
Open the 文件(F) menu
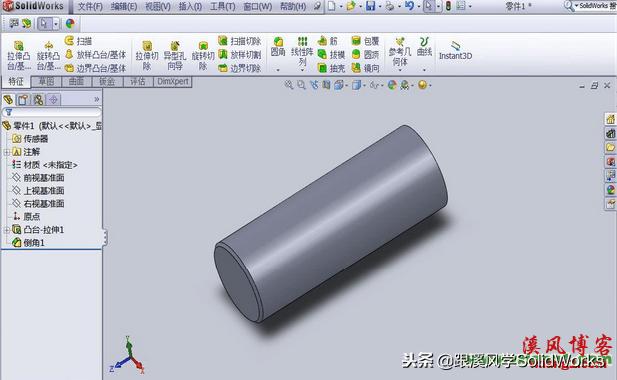[x=90, y=6]
